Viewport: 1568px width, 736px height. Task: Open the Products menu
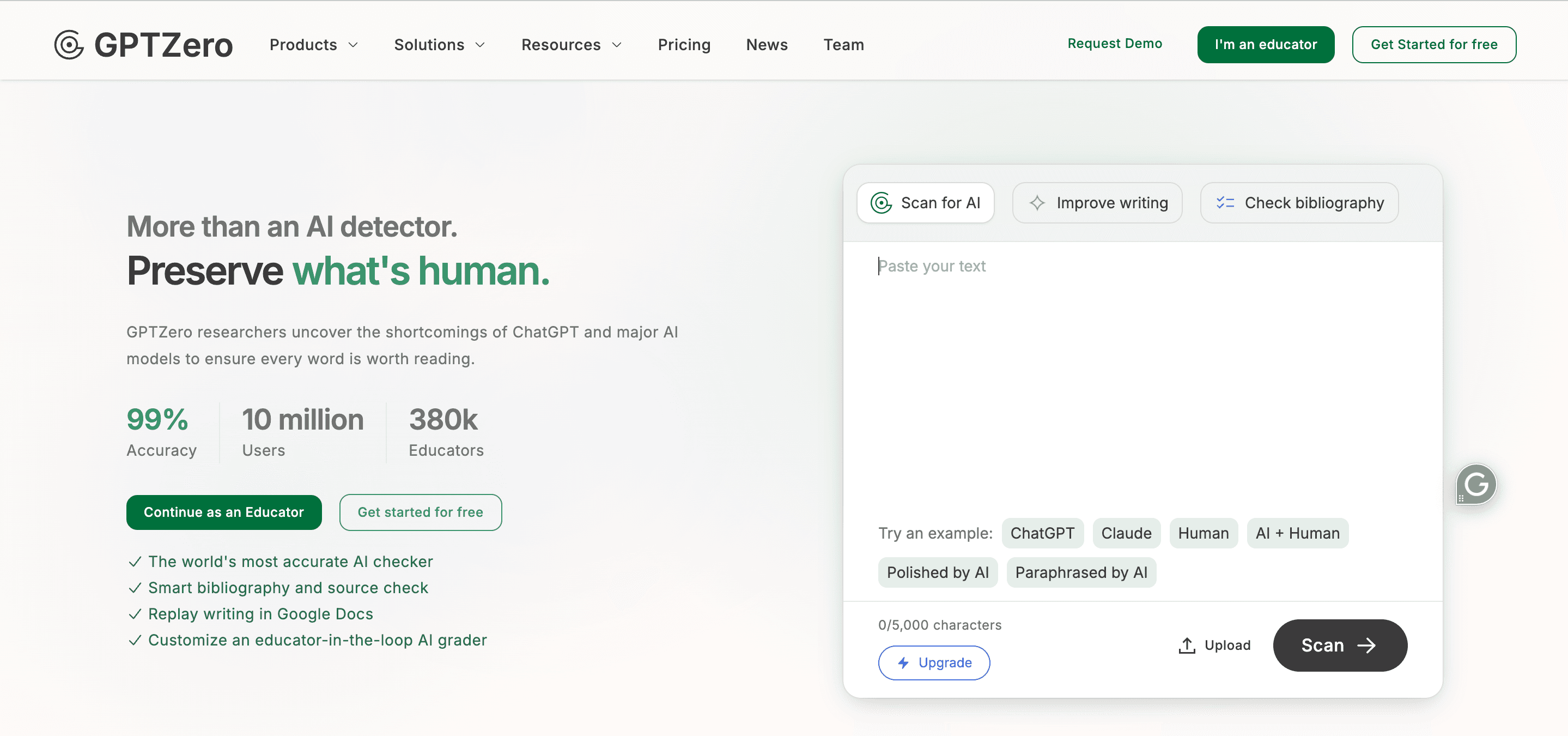click(x=314, y=45)
